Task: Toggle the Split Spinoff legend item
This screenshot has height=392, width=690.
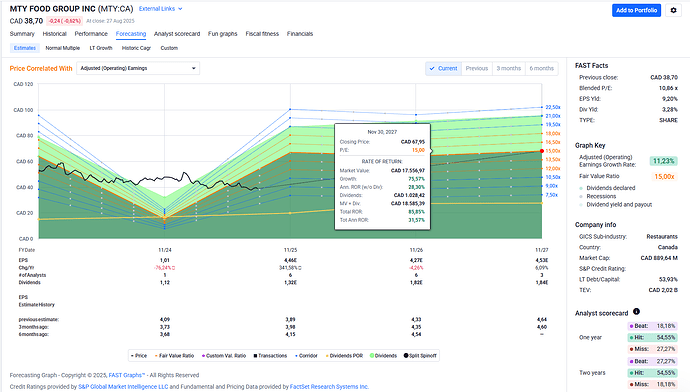Action: pyautogui.click(x=420, y=355)
